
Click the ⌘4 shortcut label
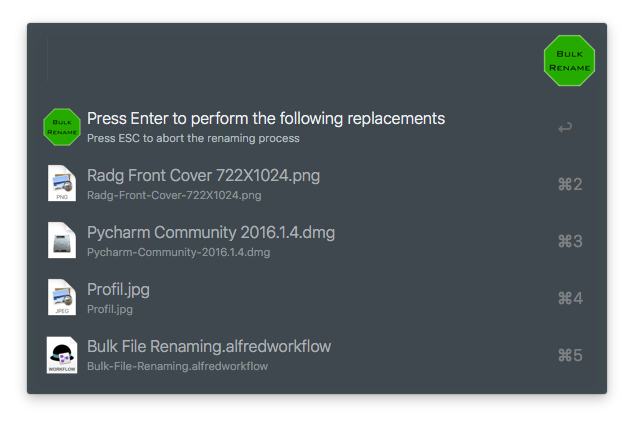pos(569,298)
